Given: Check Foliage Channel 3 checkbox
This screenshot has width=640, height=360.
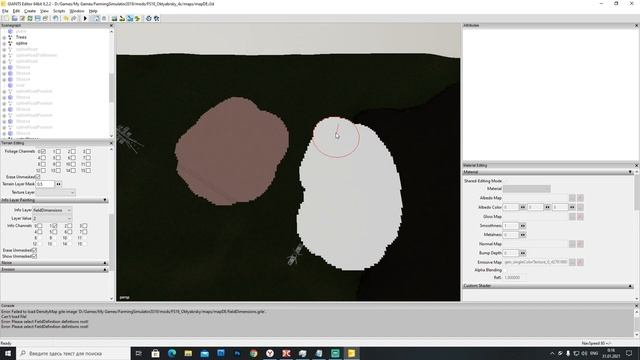Looking at the screenshot, I should [88, 151].
